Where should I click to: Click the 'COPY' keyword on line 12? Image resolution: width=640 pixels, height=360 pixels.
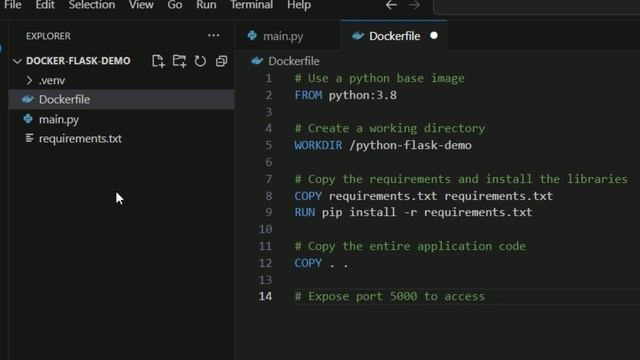click(308, 263)
